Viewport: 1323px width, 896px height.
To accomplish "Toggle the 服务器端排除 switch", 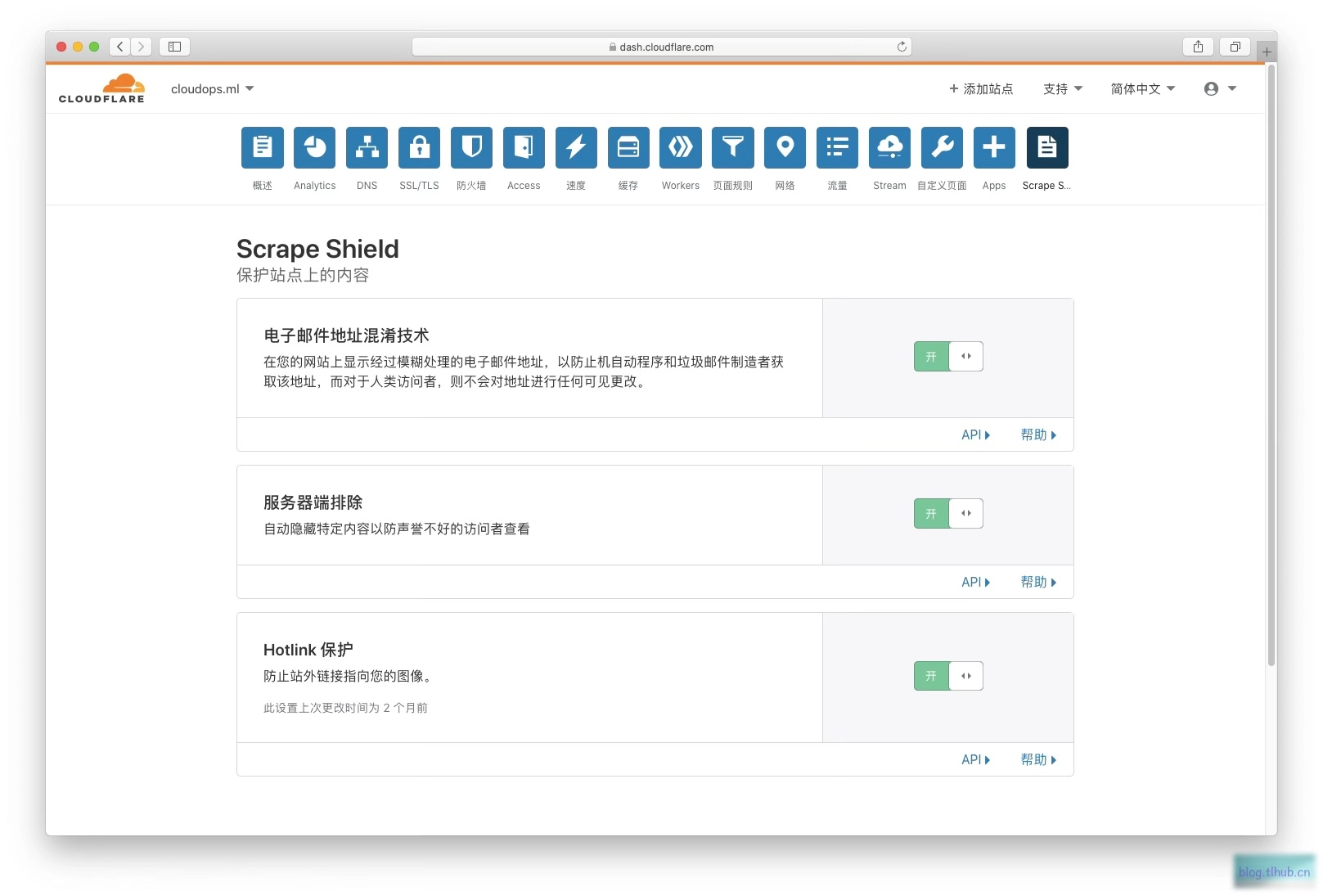I will click(x=948, y=513).
